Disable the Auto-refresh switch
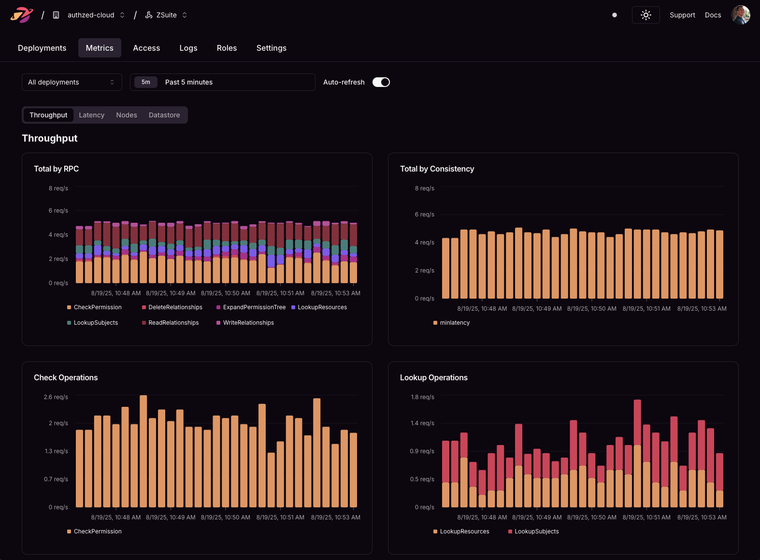 [x=381, y=82]
